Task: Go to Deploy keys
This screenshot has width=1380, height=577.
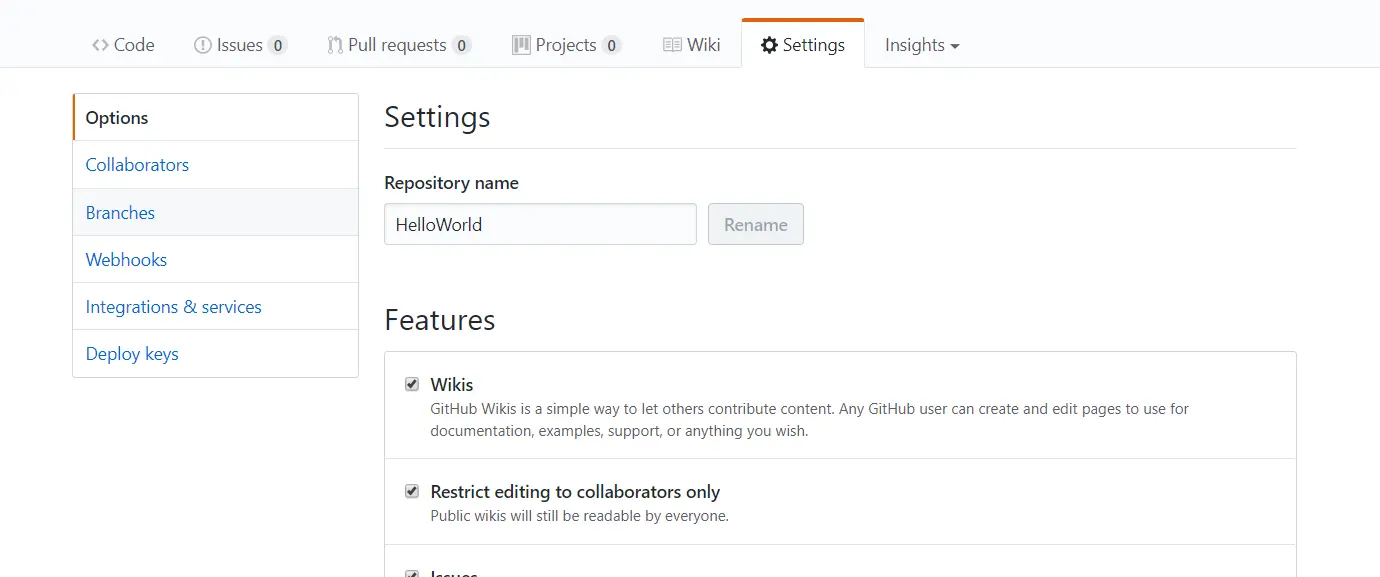Action: [x=215, y=353]
